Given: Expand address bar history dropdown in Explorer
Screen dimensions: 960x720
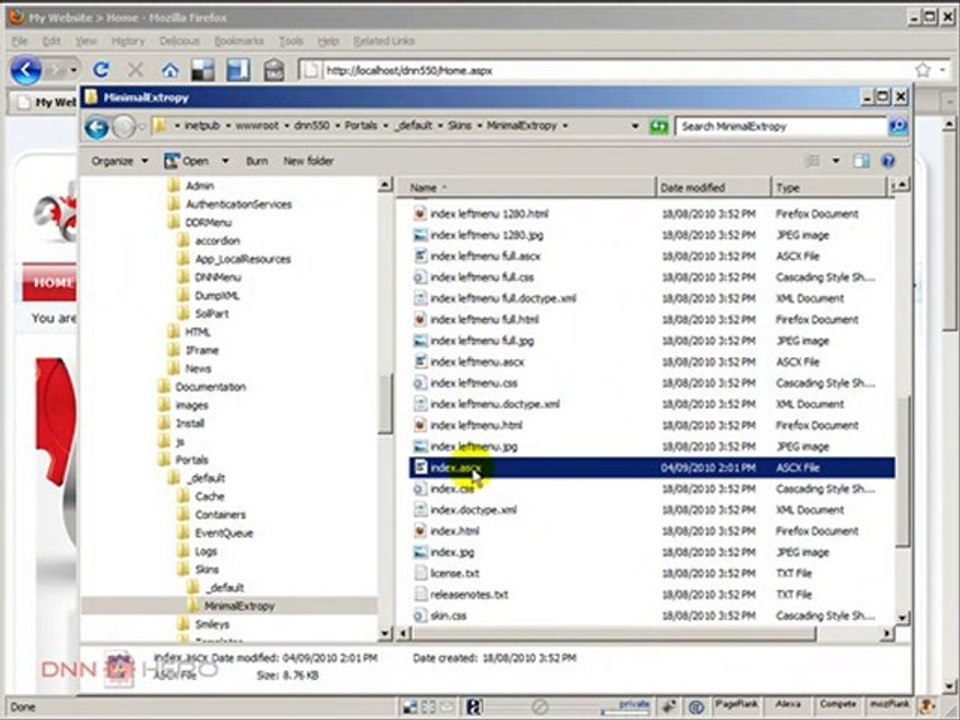Looking at the screenshot, I should (635, 126).
